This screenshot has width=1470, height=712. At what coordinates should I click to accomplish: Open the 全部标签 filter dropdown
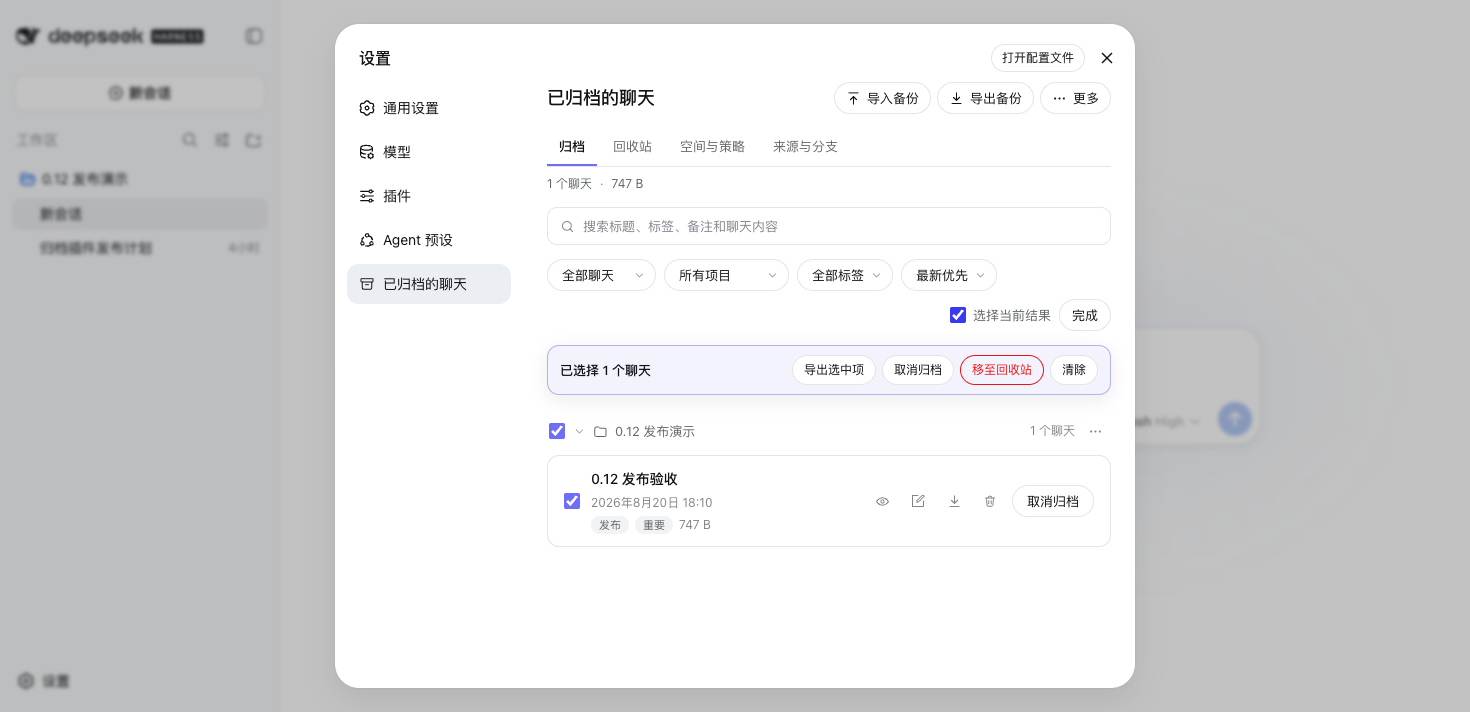pos(845,275)
